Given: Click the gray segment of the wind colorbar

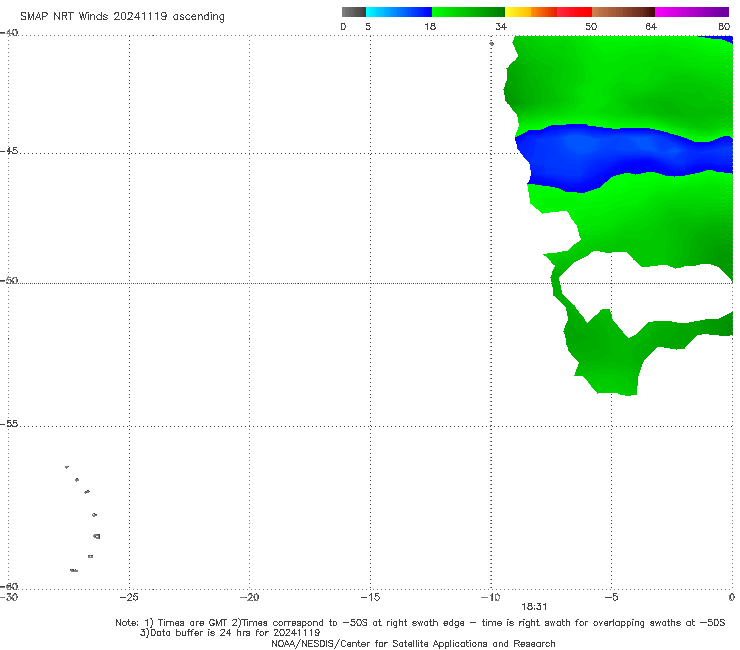Looking at the screenshot, I should (354, 12).
